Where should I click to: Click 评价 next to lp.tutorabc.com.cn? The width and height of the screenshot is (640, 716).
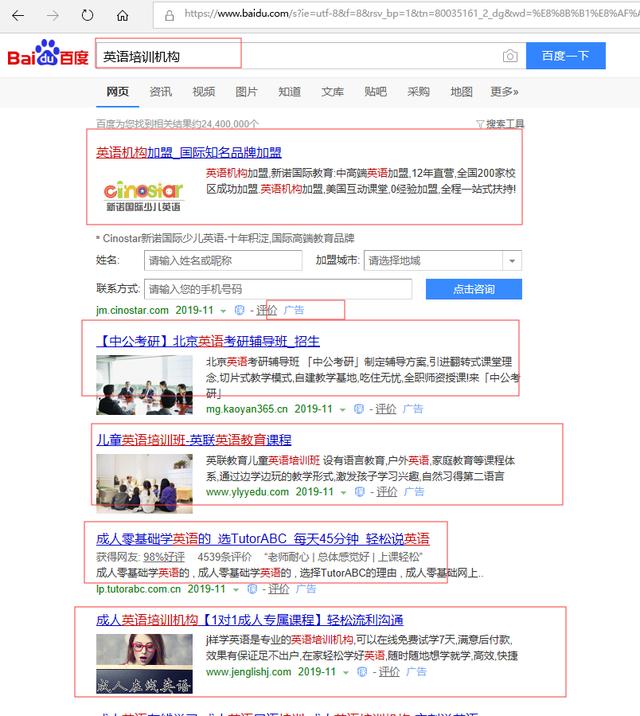click(x=278, y=589)
